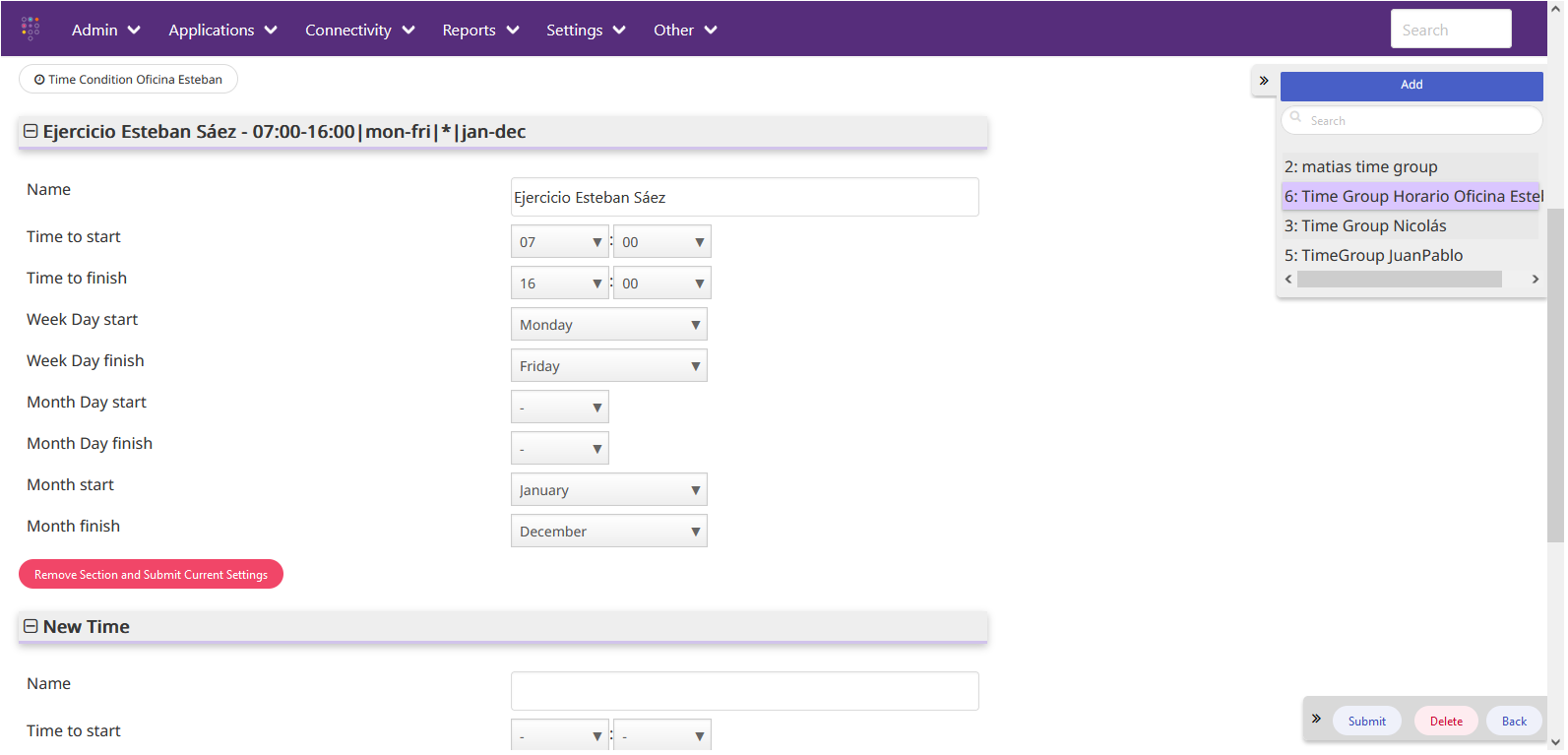Image resolution: width=1568 pixels, height=755 pixels.
Task: Collapse the action bar beside Submit
Action: coord(1316,719)
